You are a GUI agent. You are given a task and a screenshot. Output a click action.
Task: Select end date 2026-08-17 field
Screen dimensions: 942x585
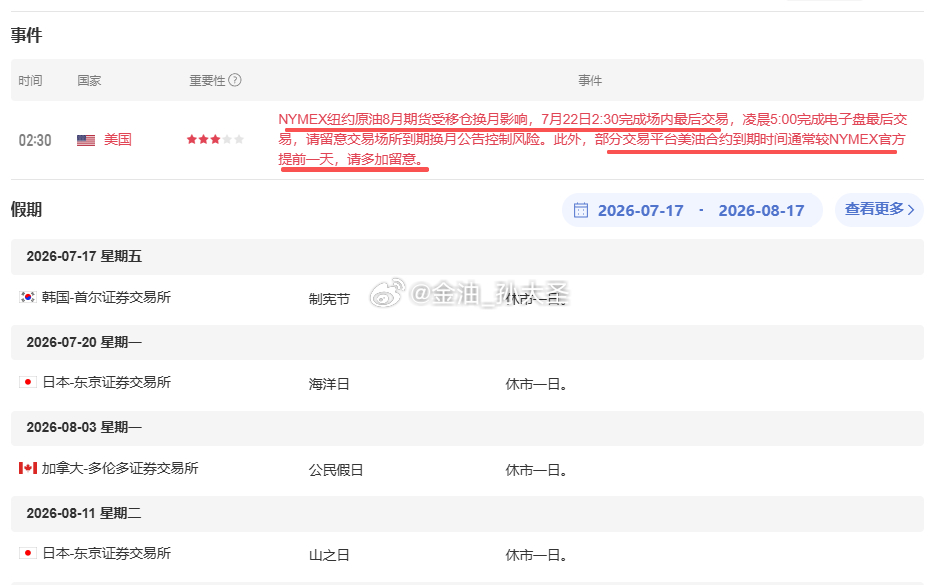click(761, 211)
